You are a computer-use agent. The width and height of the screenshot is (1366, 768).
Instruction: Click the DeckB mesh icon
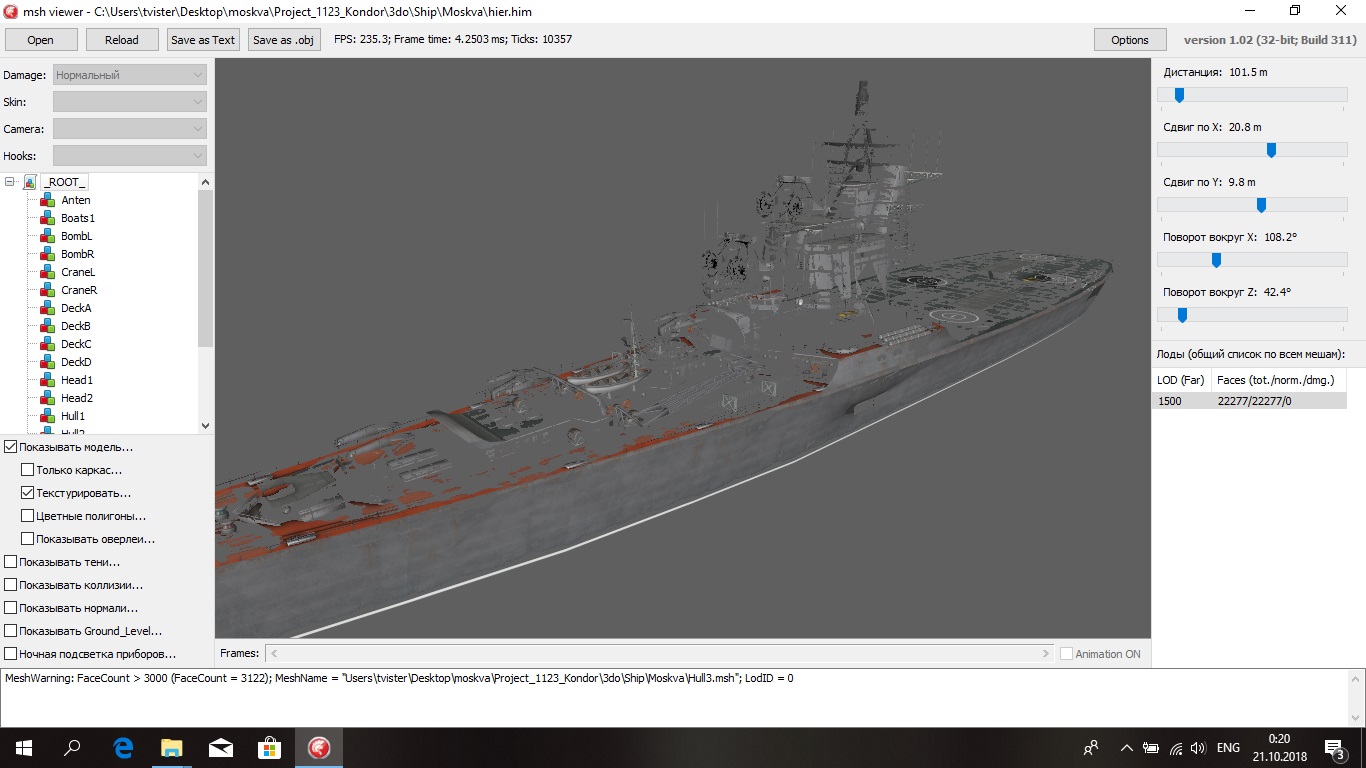(48, 326)
